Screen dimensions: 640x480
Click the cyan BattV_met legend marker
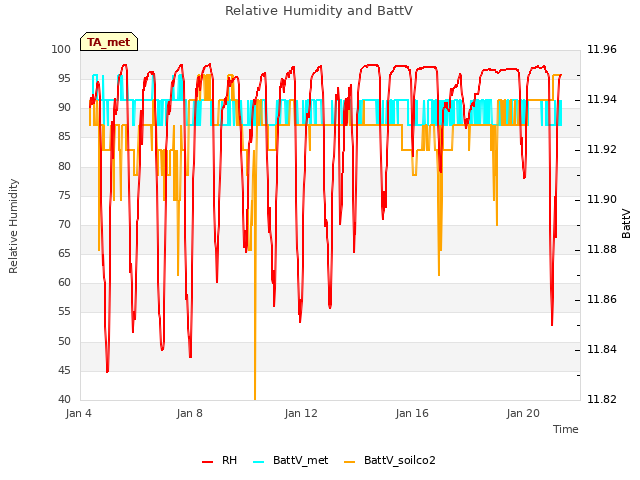pos(258,462)
